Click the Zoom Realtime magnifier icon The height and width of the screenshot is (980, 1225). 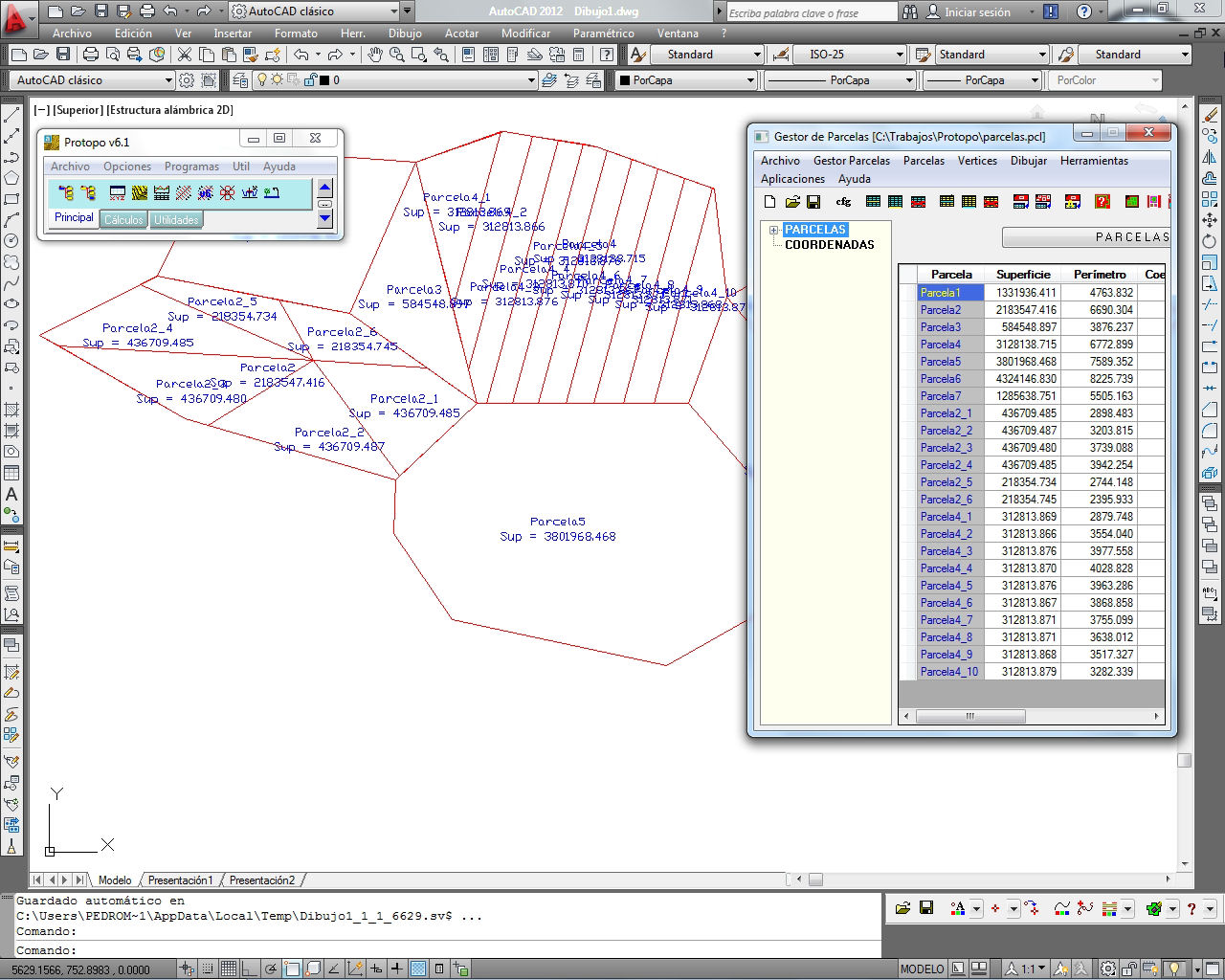(397, 55)
